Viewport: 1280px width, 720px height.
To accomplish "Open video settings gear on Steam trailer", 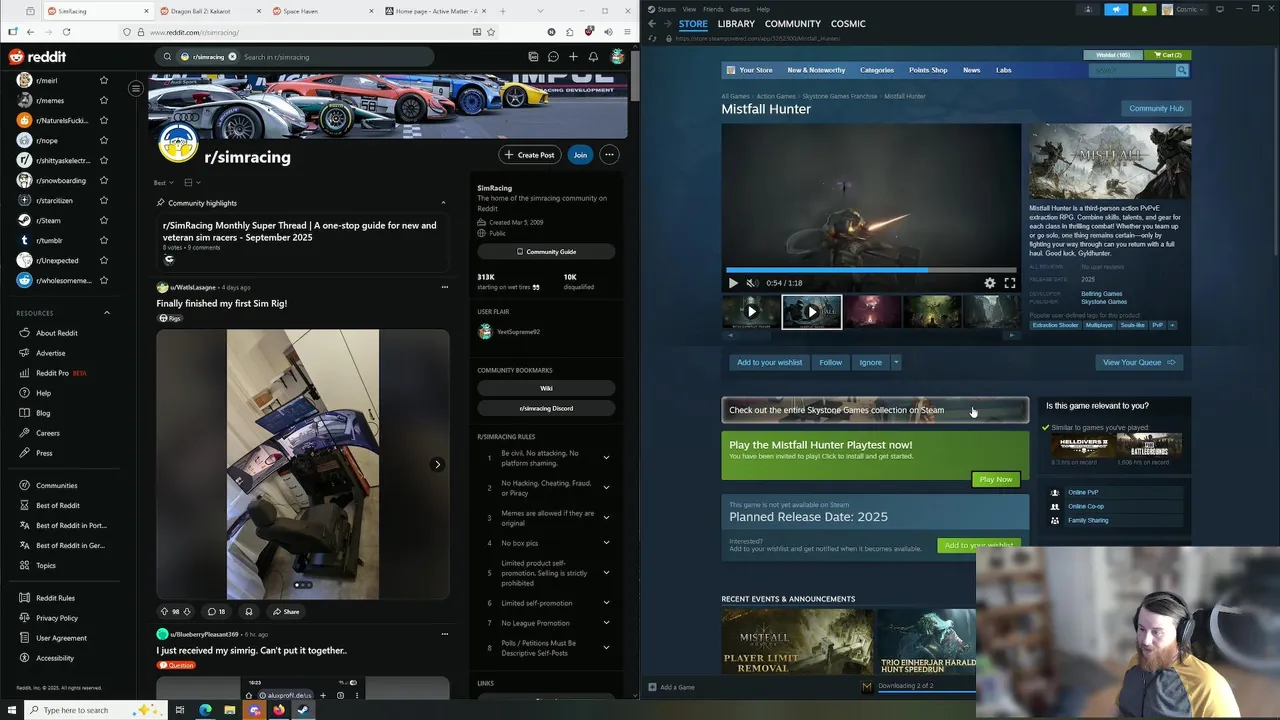I will (990, 283).
